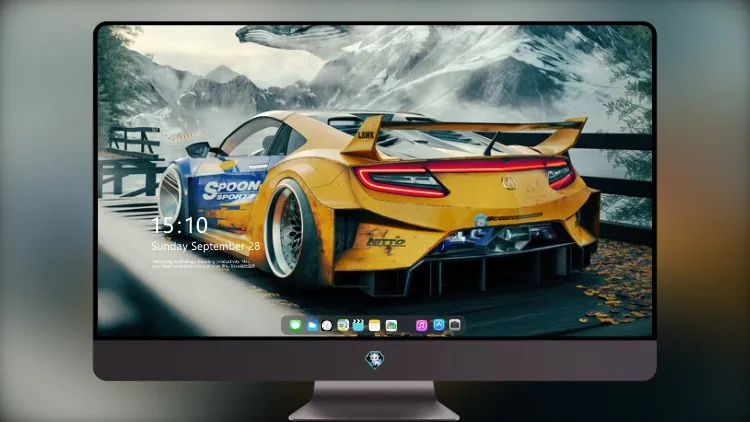Open the Photos gallery app in dock
The image size is (750, 422).
coord(391,326)
